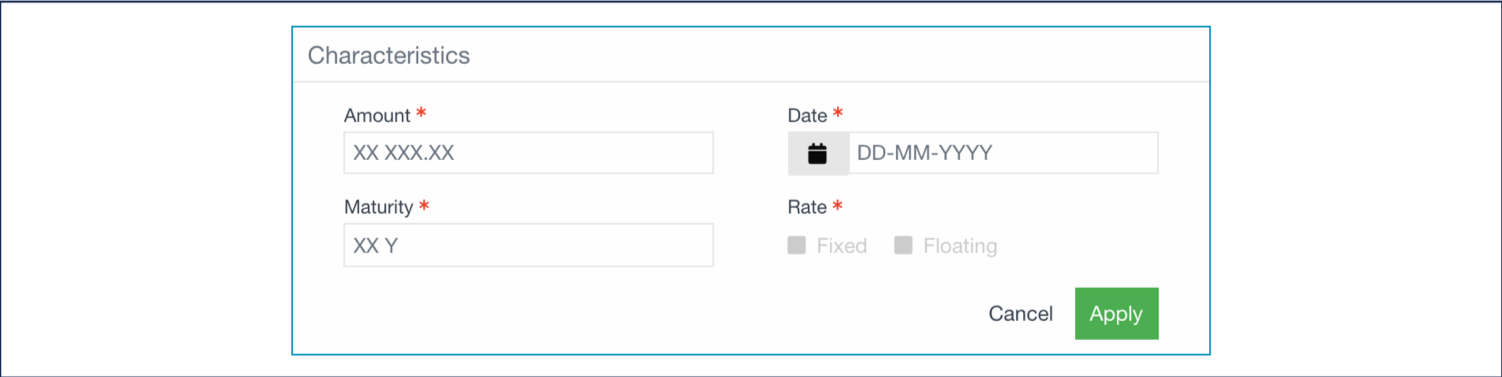The height and width of the screenshot is (377, 1502).
Task: Check the Fixed rate checkbox
Action: [797, 245]
